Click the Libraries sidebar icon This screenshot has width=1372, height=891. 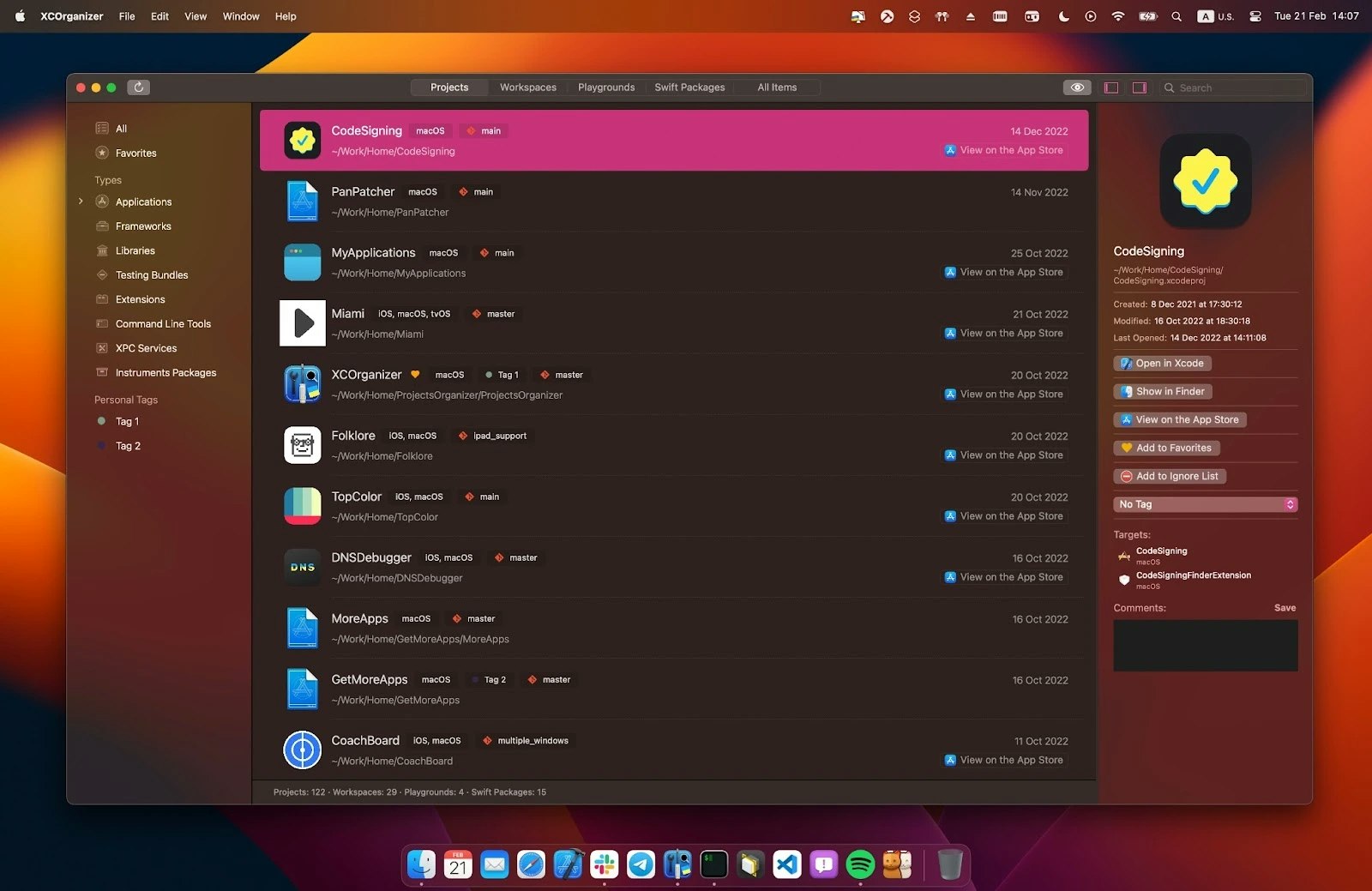tap(102, 250)
